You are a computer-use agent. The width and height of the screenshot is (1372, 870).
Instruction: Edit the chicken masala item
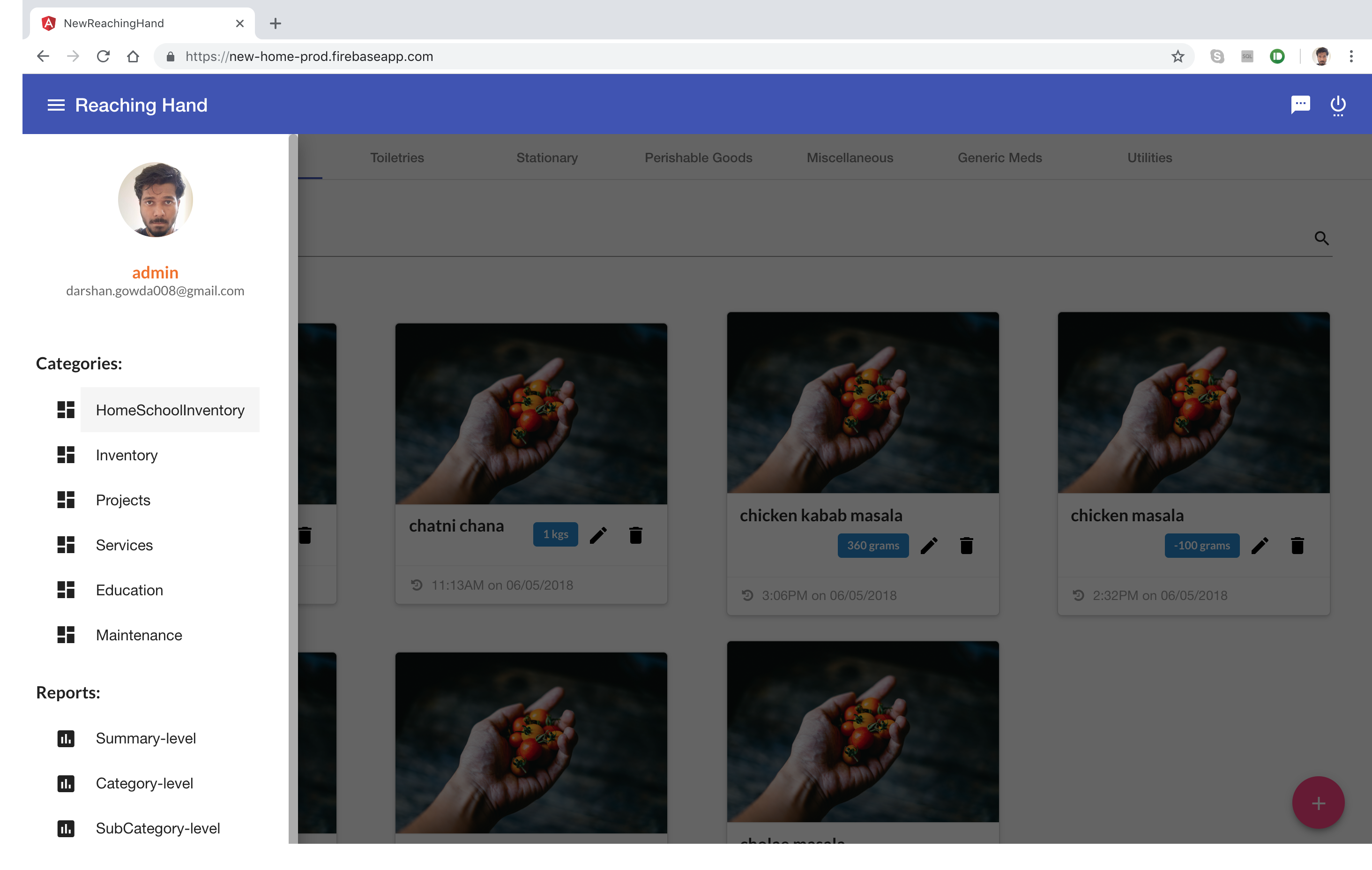[1260, 546]
